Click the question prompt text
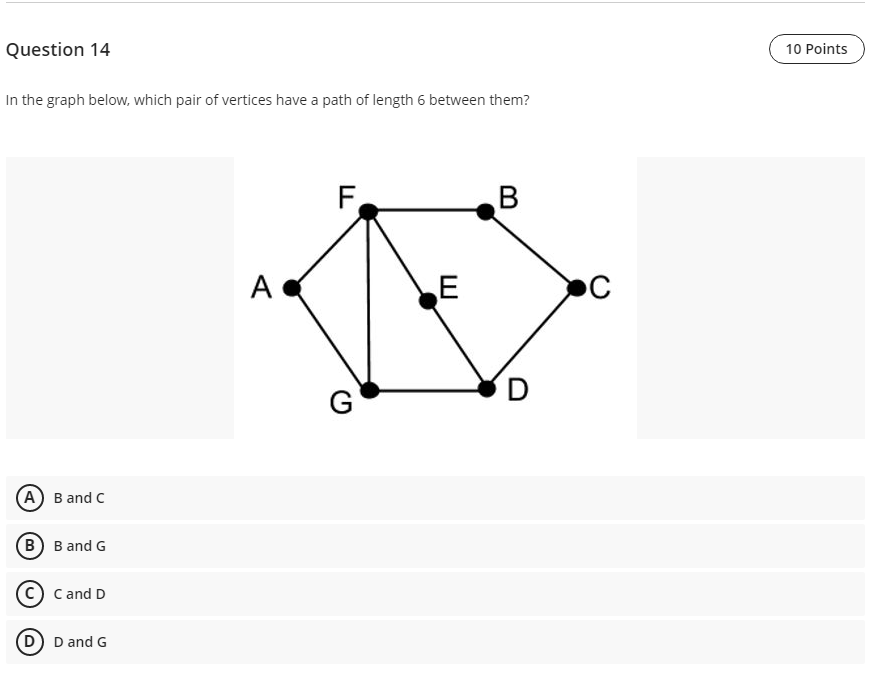The image size is (893, 696). 268,99
